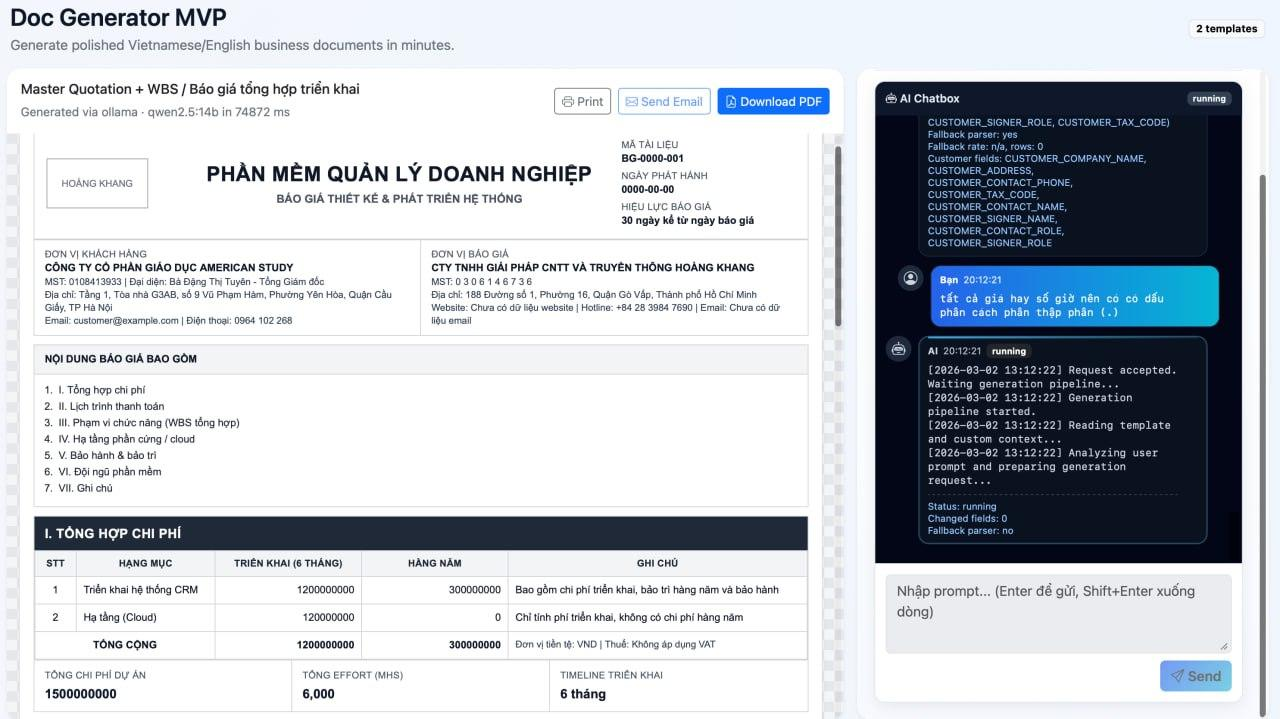The width and height of the screenshot is (1280, 719).
Task: Click the user avatar next to the Bạn message
Action: click(910, 279)
